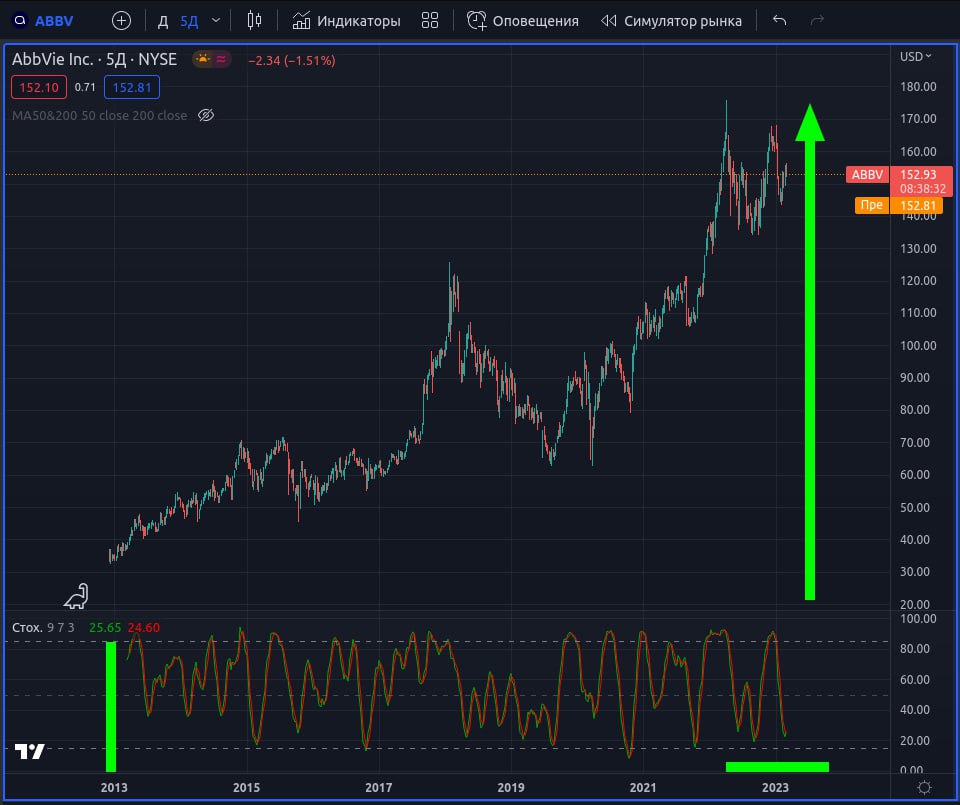
Task: Click the 2023 time axis label
Action: point(775,787)
